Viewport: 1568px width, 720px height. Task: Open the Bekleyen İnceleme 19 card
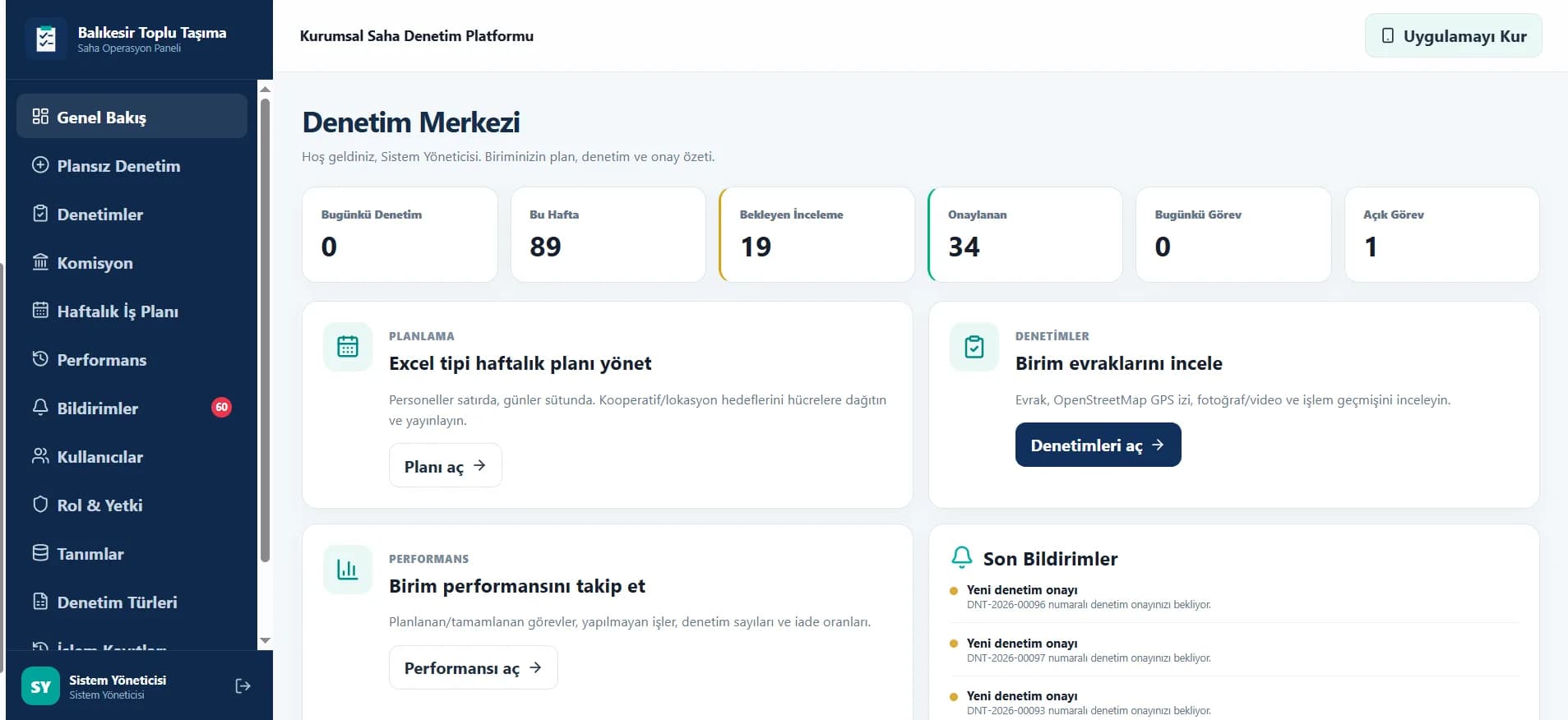point(816,234)
